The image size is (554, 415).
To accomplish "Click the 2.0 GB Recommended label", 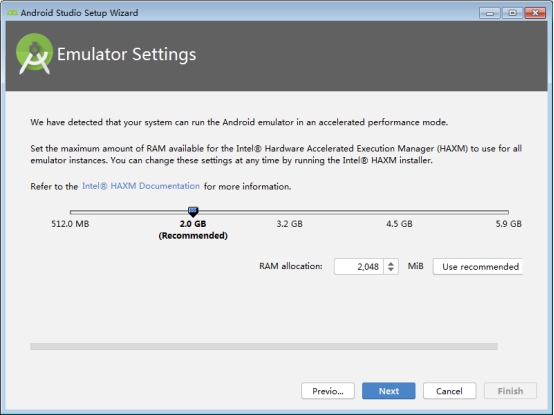I will [x=193, y=230].
